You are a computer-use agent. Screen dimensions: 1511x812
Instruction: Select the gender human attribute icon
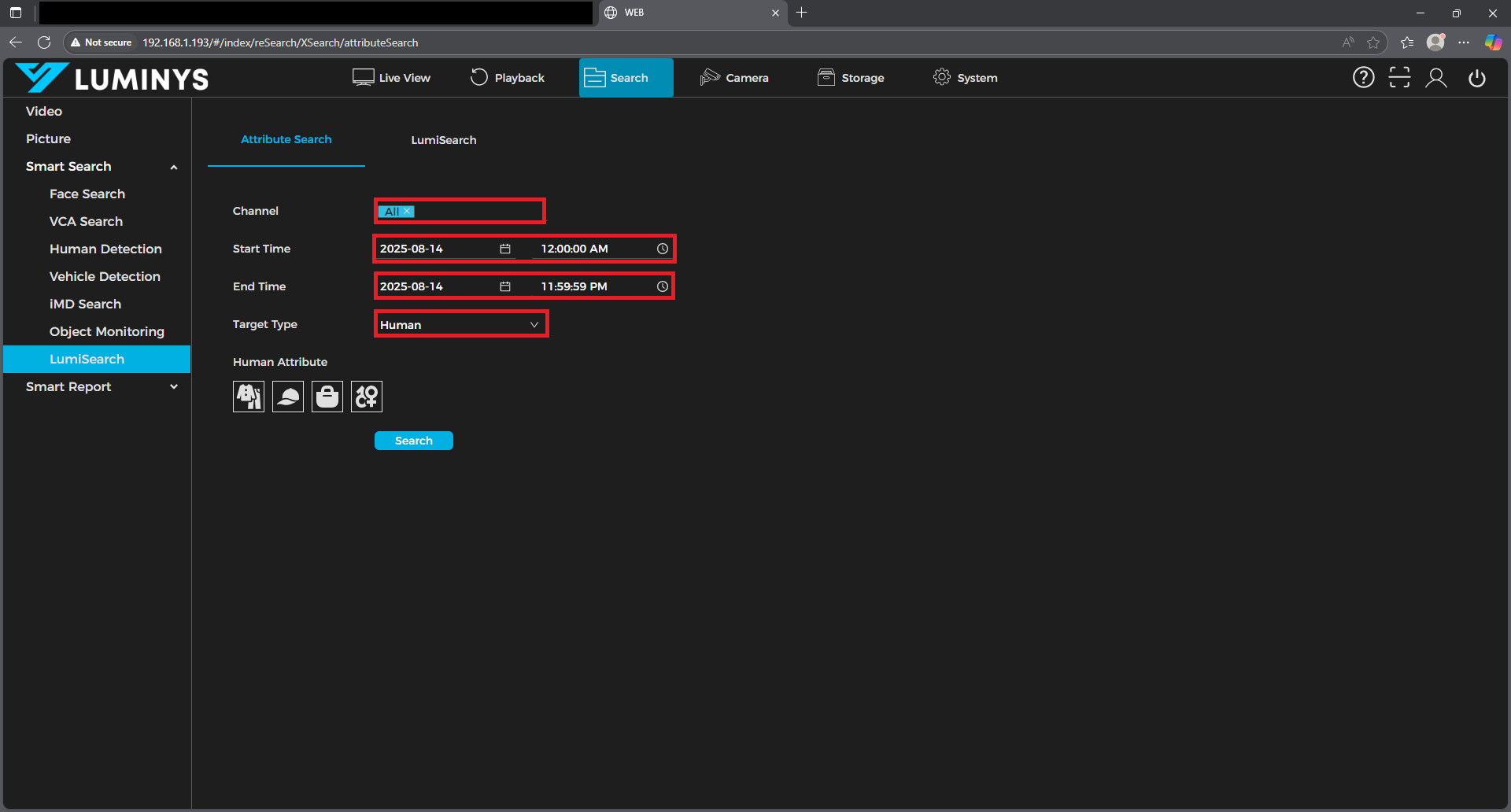(367, 397)
